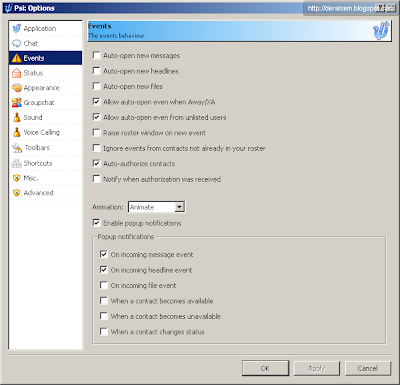Enable Auto-open new headlines

point(96,71)
